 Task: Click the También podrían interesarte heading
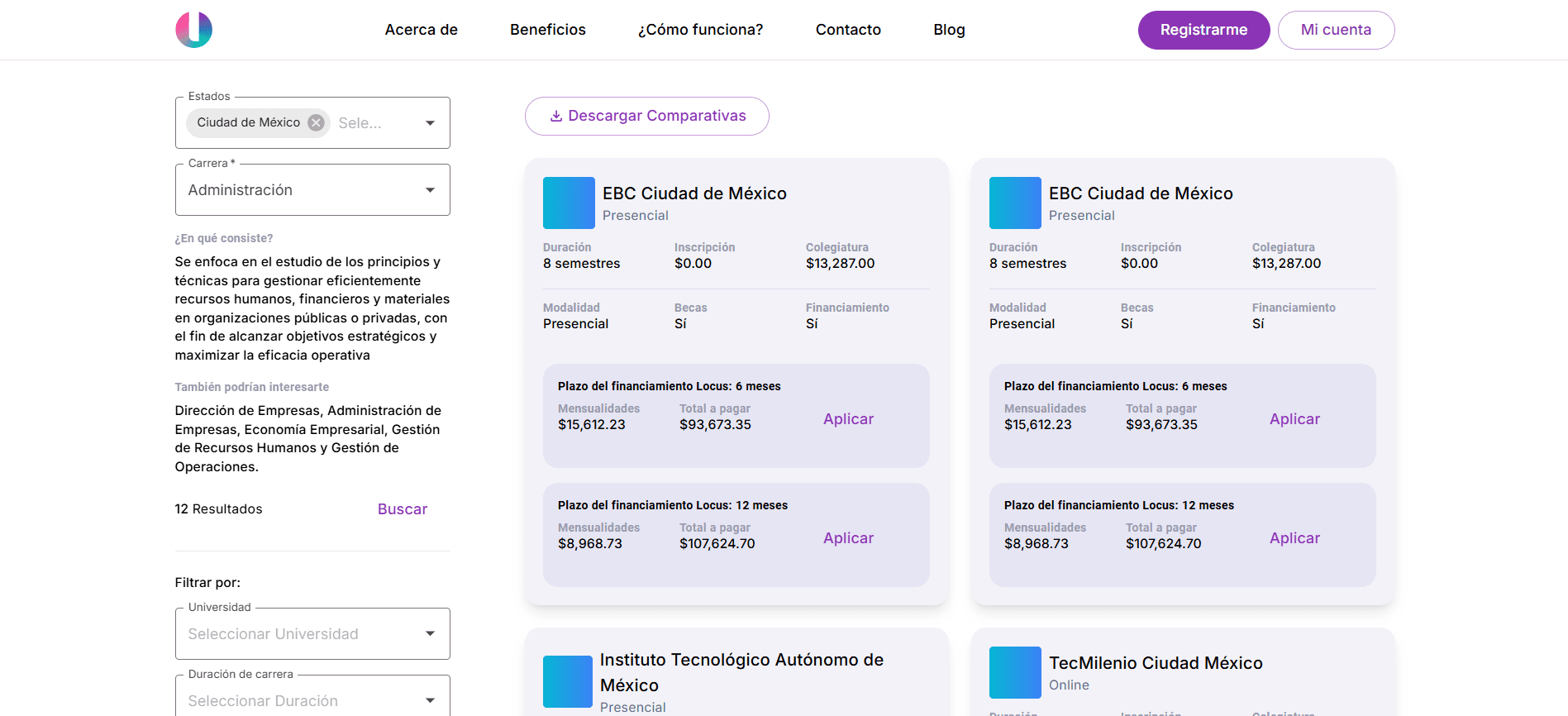pyautogui.click(x=251, y=387)
